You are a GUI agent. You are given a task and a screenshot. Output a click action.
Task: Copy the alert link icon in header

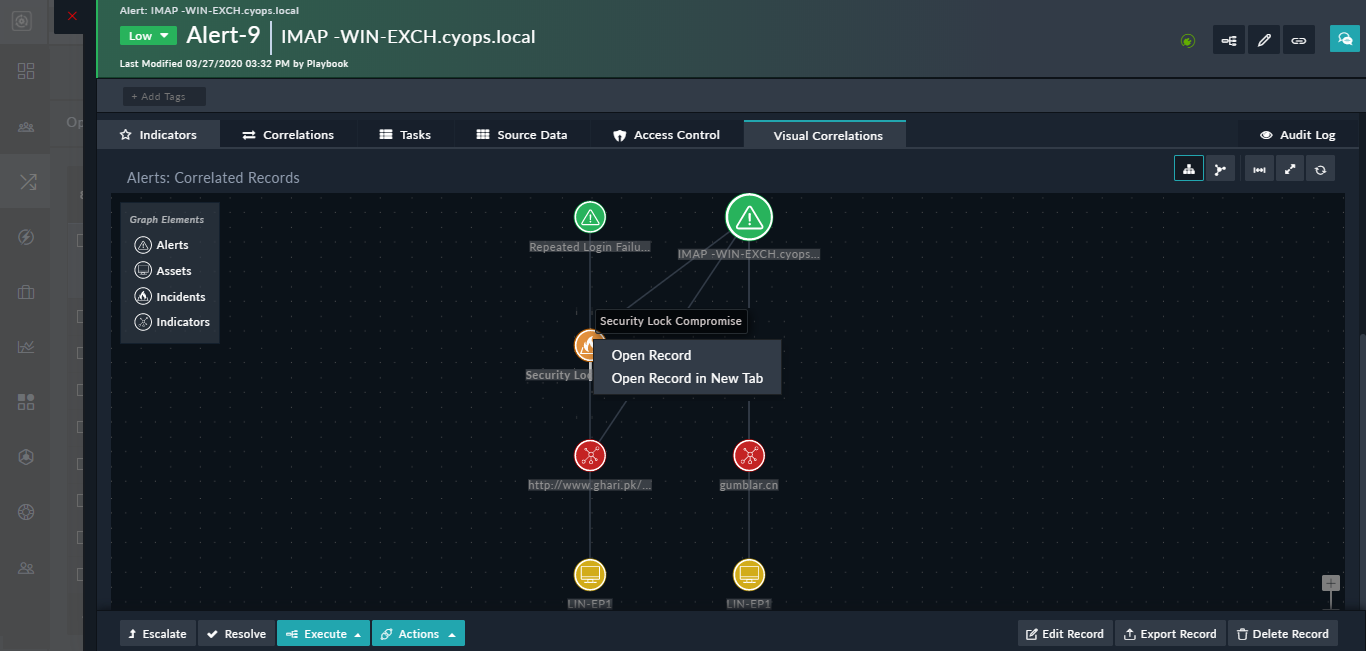point(1298,40)
